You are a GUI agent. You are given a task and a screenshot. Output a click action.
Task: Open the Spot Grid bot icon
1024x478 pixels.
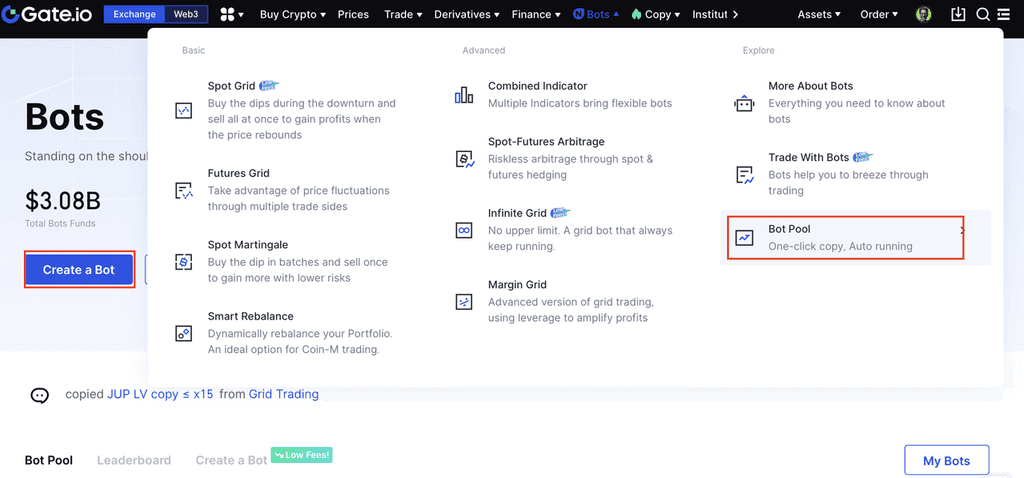183,111
